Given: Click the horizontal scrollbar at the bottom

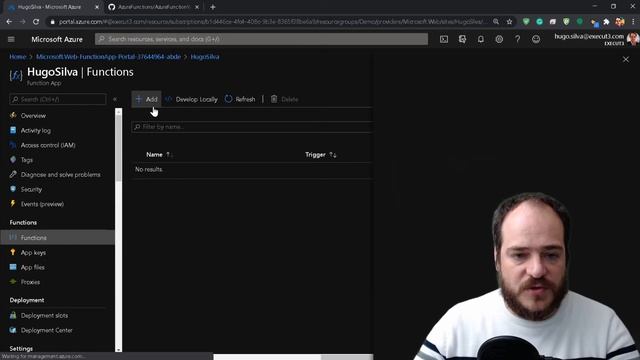Looking at the screenshot, I should click(x=293, y=357).
